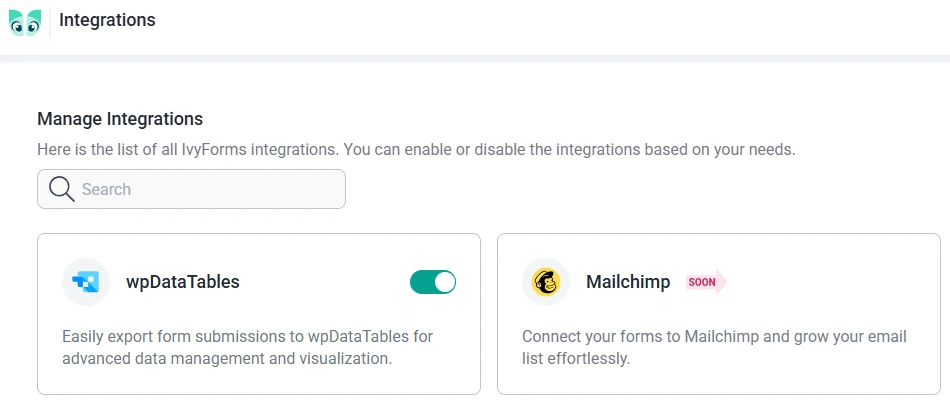Click the magnifying glass search icon
Viewport: 950px width, 404px height.
coord(61,189)
